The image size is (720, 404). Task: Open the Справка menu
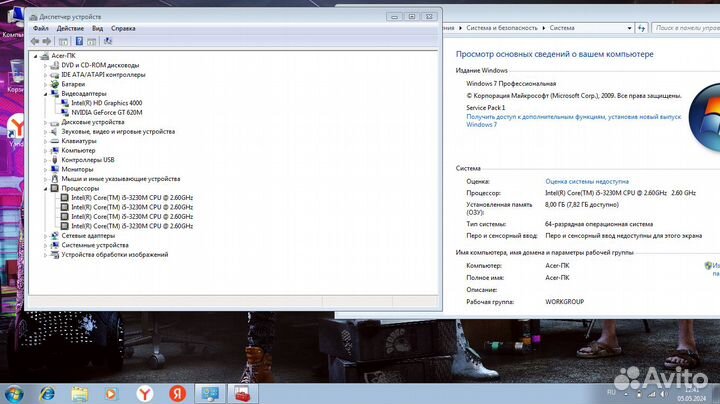123,28
